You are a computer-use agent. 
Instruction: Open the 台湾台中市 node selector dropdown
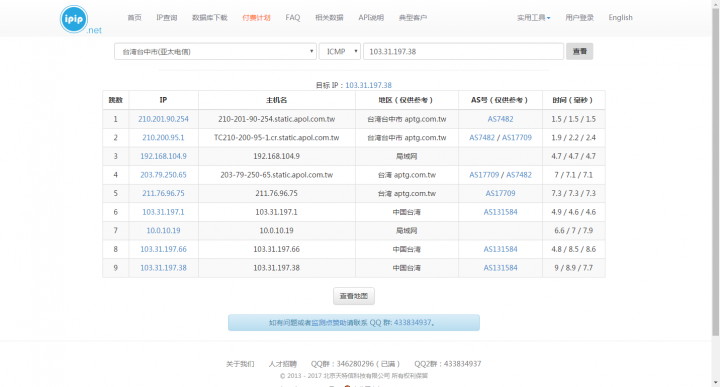(215, 51)
